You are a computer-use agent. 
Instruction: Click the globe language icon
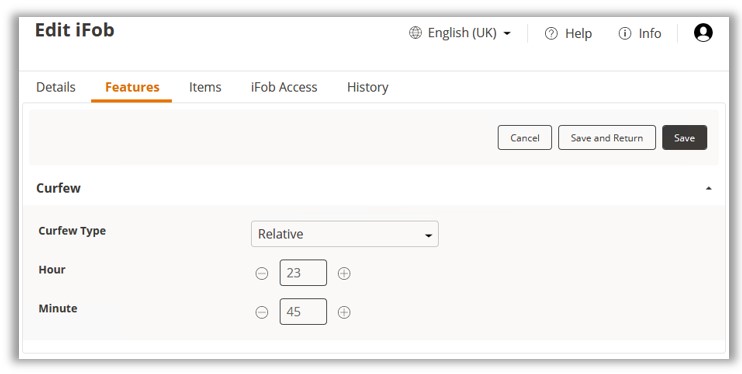click(x=415, y=33)
